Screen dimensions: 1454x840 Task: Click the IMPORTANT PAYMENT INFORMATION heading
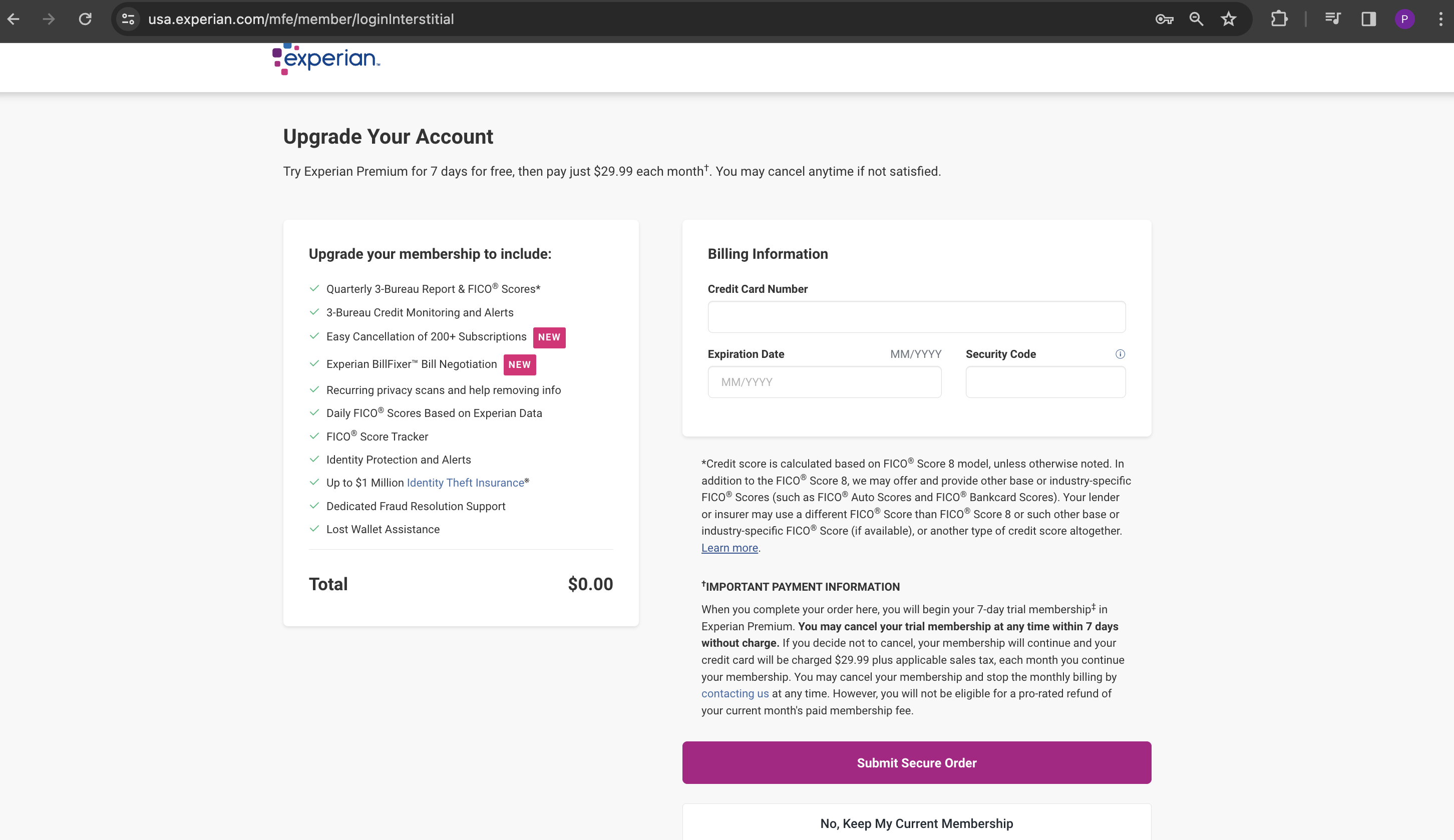point(800,587)
